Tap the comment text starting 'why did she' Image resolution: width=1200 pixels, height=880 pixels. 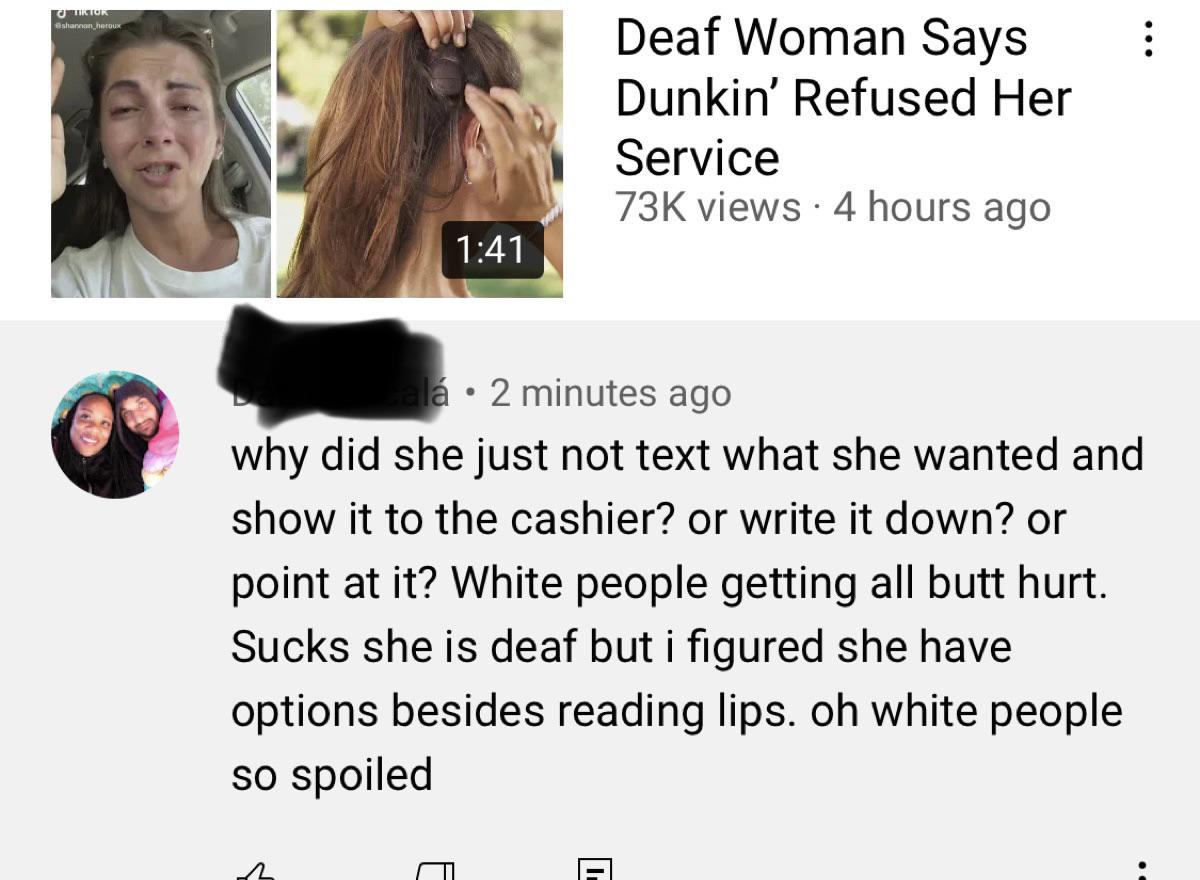[x=687, y=615]
